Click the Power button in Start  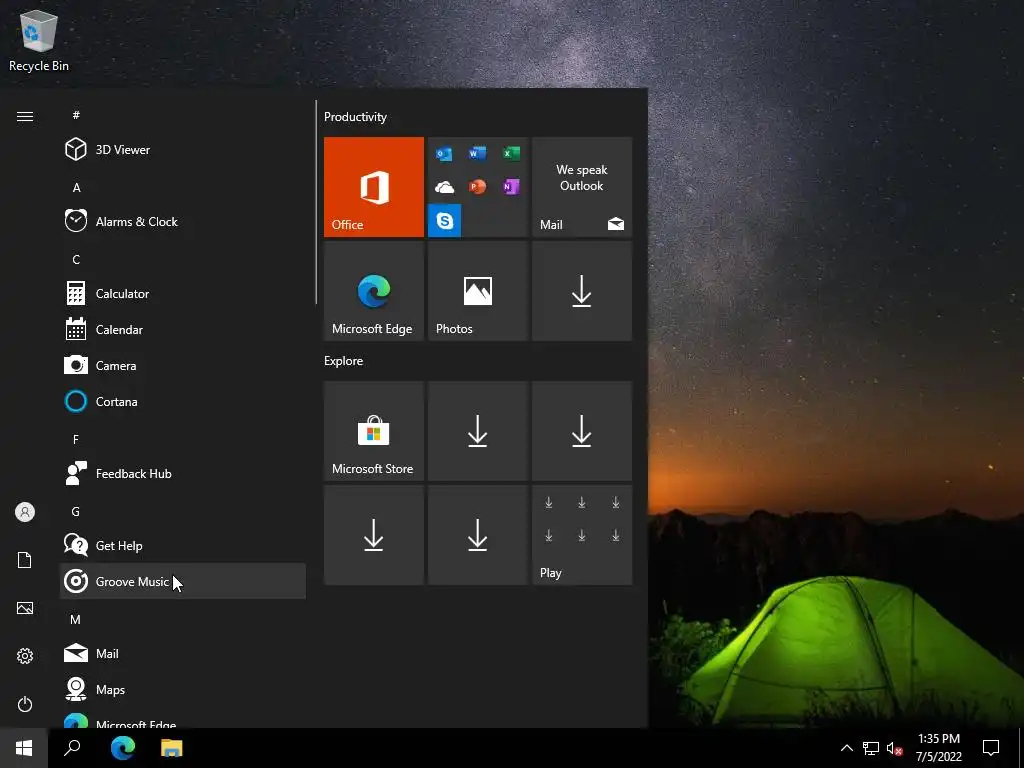click(x=25, y=704)
